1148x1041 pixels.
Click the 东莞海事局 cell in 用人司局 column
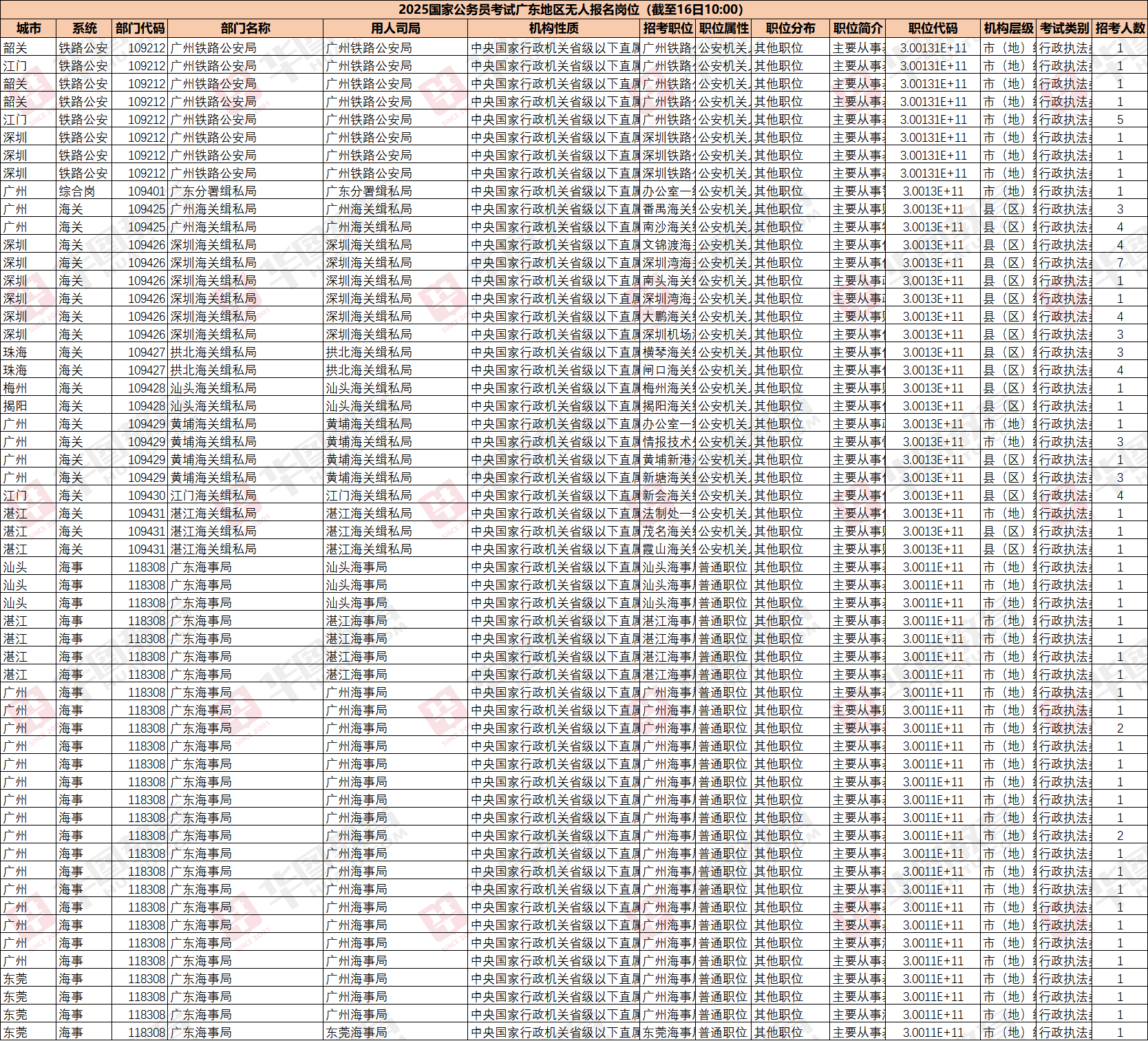pyautogui.click(x=395, y=1033)
